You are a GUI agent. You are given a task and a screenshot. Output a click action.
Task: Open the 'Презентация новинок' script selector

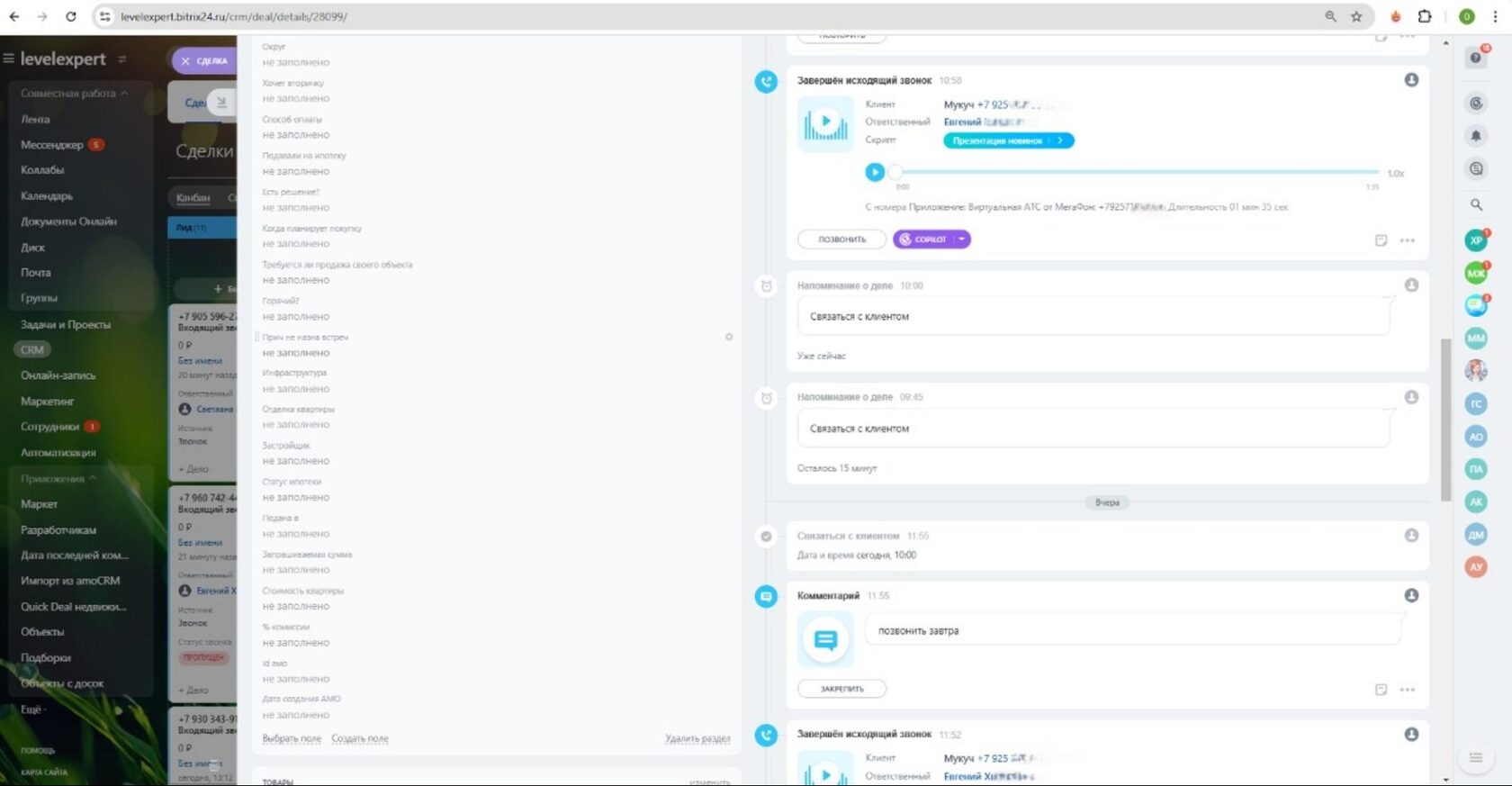point(1008,140)
